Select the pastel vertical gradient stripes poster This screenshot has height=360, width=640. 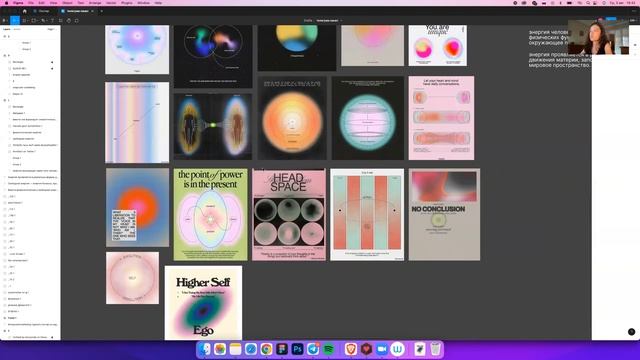137,122
